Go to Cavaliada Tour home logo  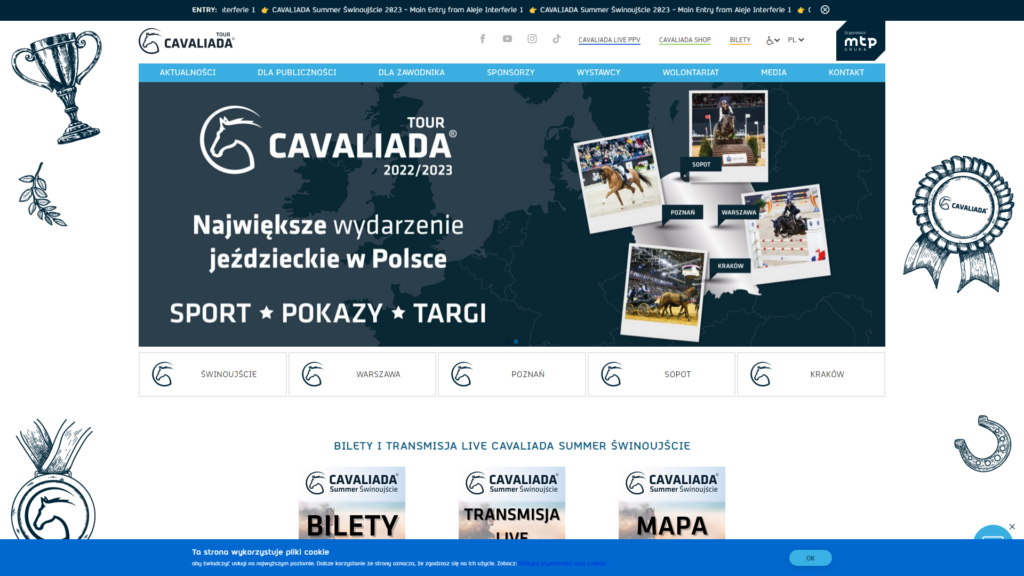[x=186, y=41]
